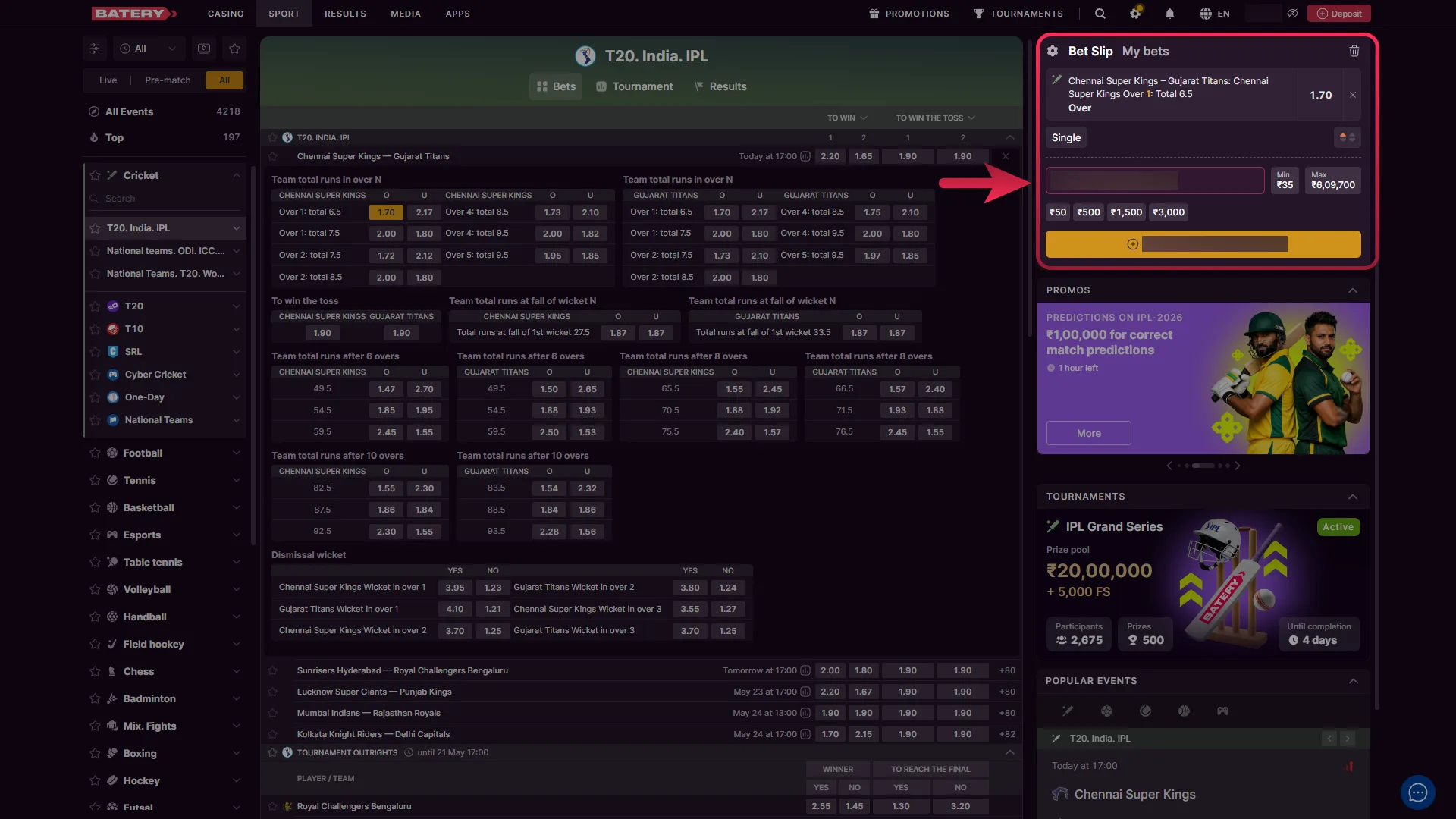Next popular event arrow beside T20. India. IPL

tap(1348, 739)
